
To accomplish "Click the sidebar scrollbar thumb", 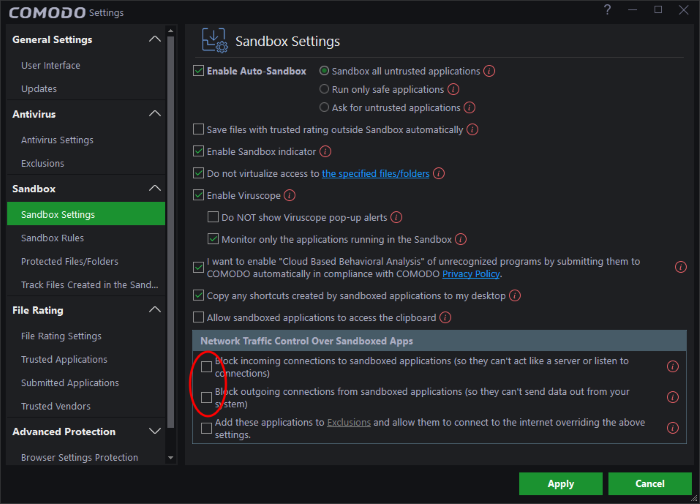I will (x=171, y=232).
